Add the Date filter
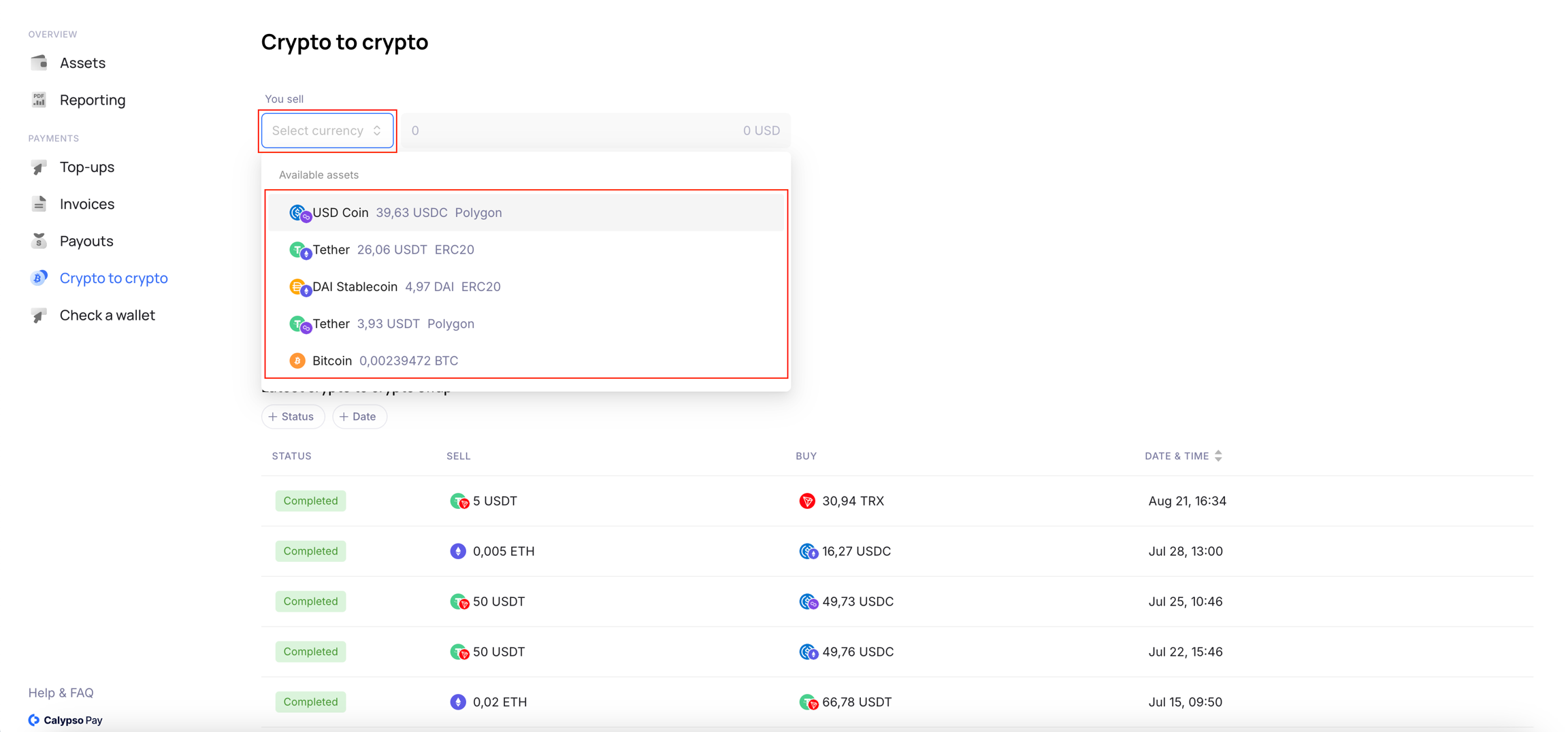The width and height of the screenshot is (1568, 732). (359, 416)
